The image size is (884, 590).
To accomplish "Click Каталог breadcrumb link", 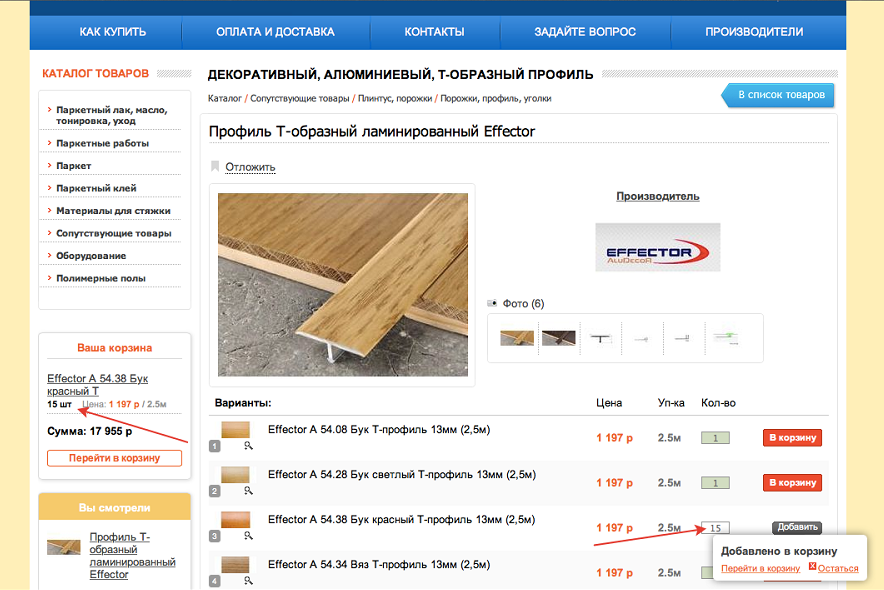I will coord(224,99).
